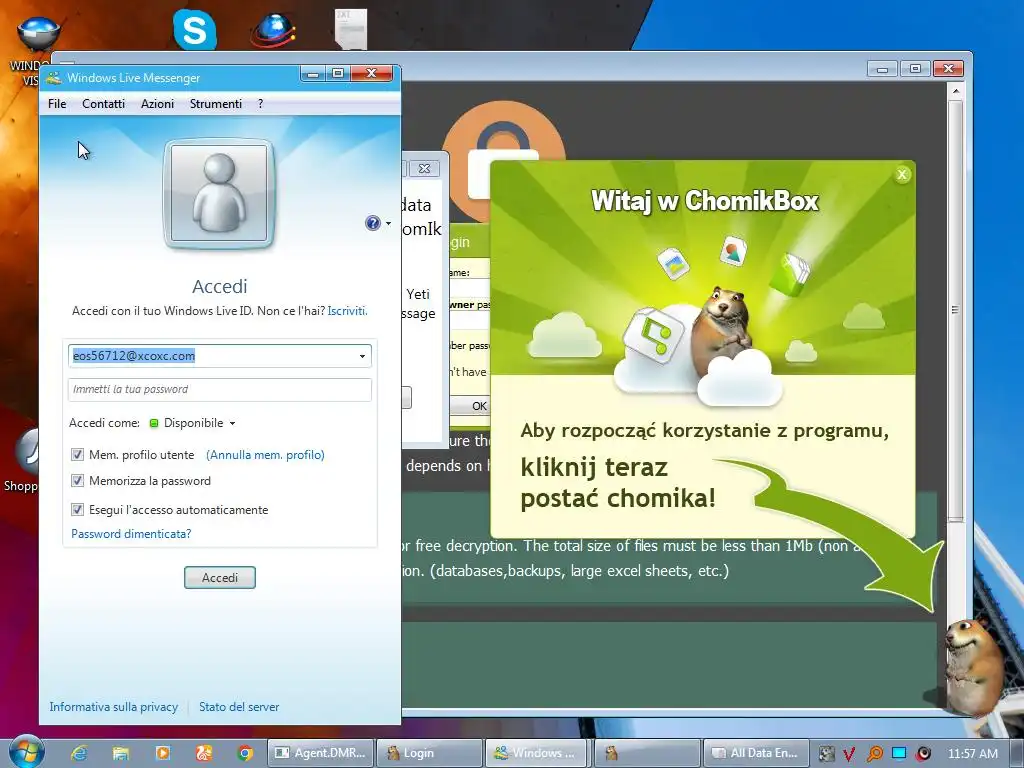Click the background window vertical scrollbar thumb
Image resolution: width=1024 pixels, height=768 pixels.
[955, 310]
